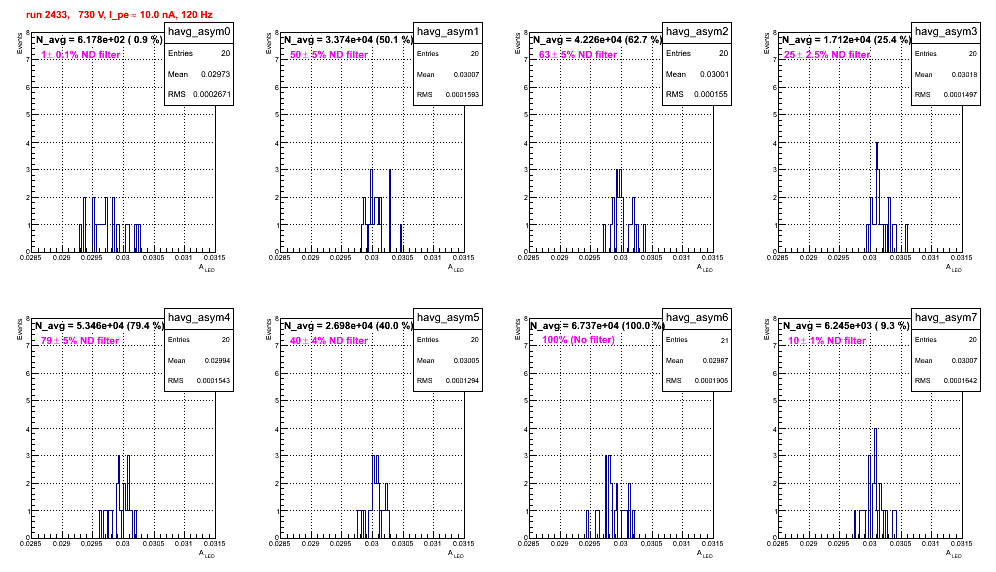Click the N_avg = 2.698e+04 label
The height and width of the screenshot is (572, 996).
pos(348,326)
